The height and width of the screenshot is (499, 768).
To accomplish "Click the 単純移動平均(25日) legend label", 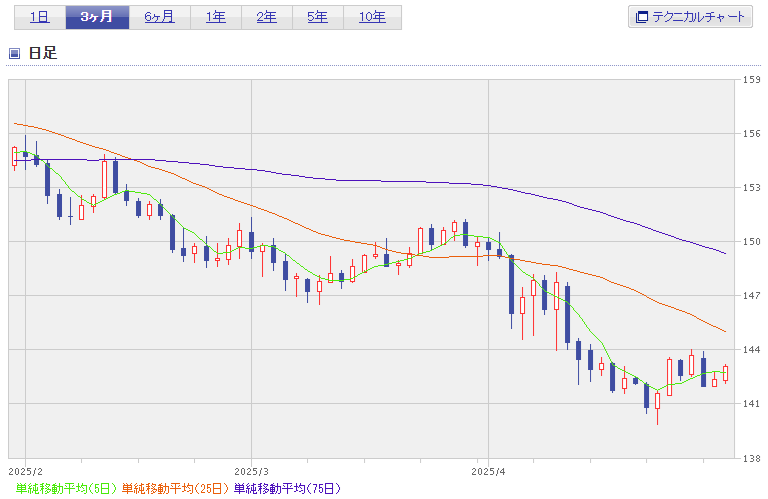I will pyautogui.click(x=175, y=488).
